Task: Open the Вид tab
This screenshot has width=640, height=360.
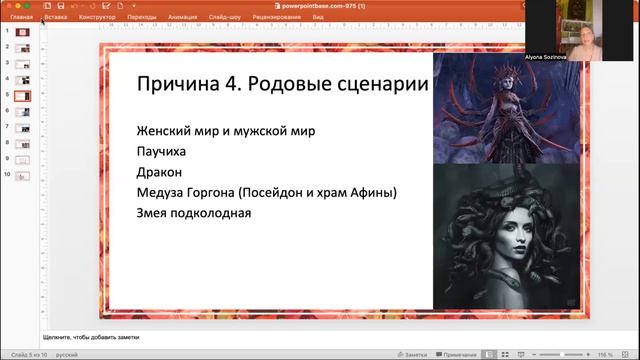Action: click(318, 17)
